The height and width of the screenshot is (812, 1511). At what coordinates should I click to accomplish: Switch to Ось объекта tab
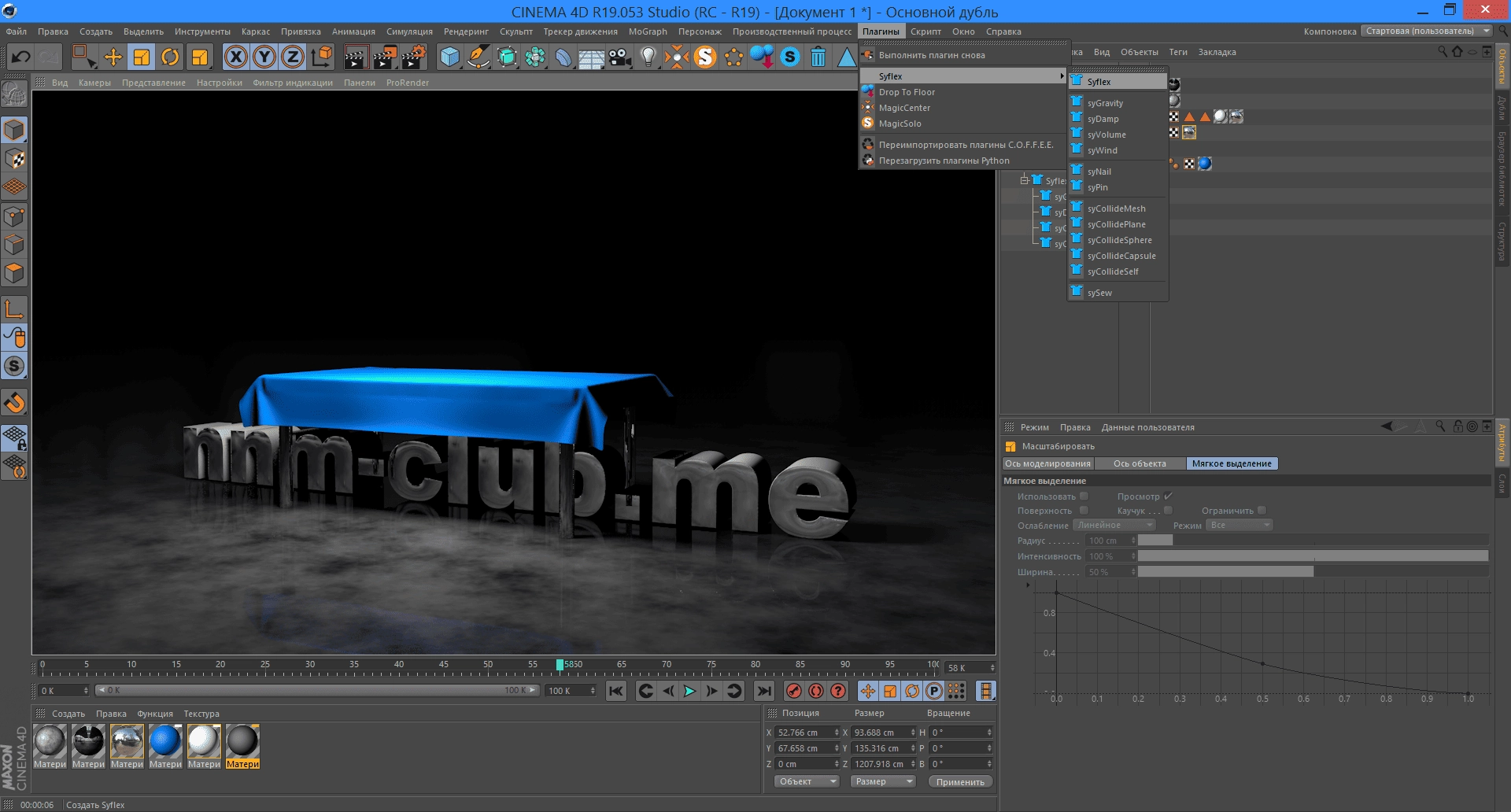[x=1140, y=463]
